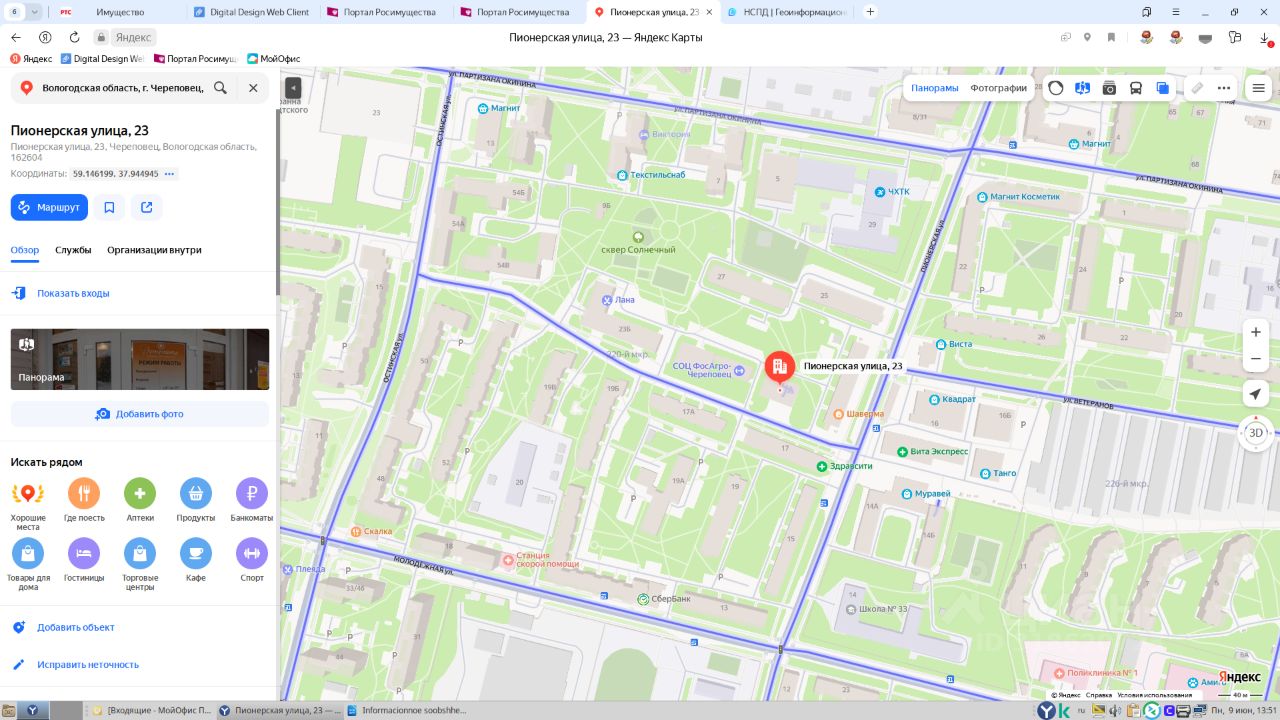
Task: Open МойОфис bookmark
Action: [x=273, y=58]
